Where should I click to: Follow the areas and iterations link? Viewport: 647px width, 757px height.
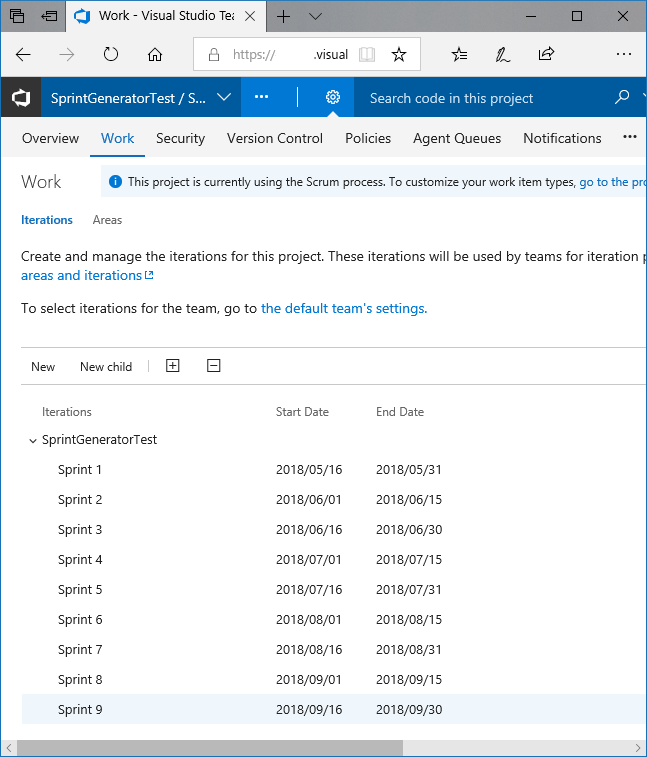87,275
